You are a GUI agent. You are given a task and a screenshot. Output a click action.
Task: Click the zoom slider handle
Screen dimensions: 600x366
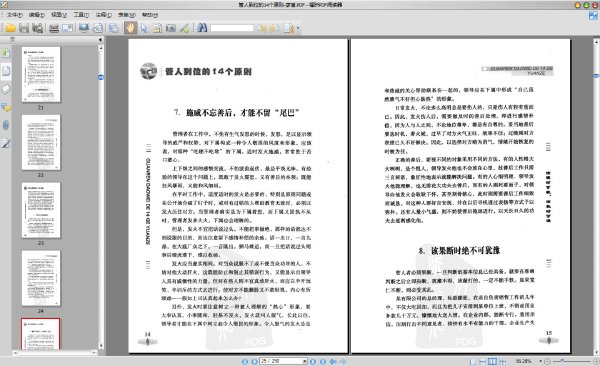pyautogui.click(x=562, y=361)
